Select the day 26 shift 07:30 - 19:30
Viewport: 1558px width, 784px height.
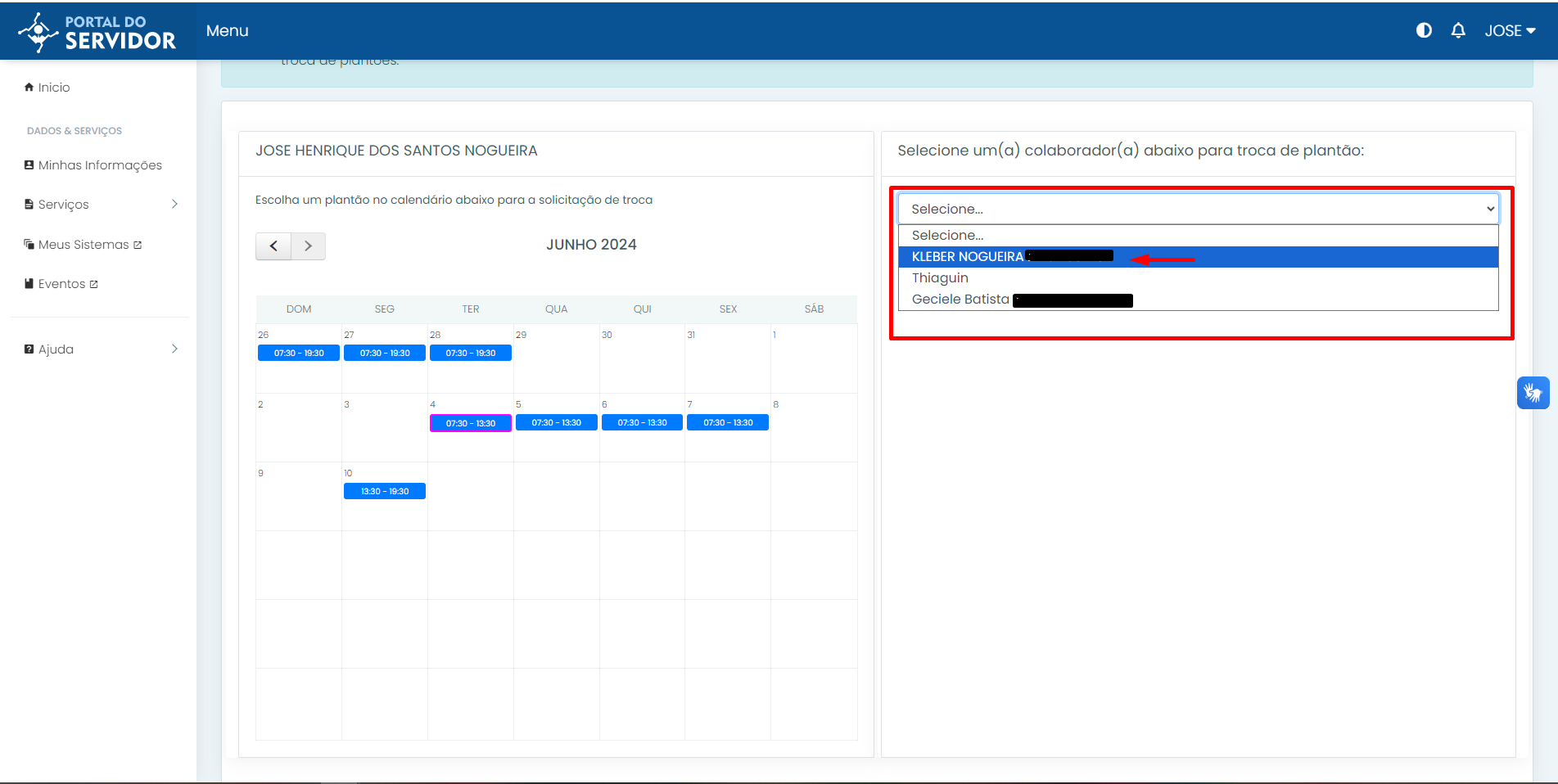coord(299,353)
